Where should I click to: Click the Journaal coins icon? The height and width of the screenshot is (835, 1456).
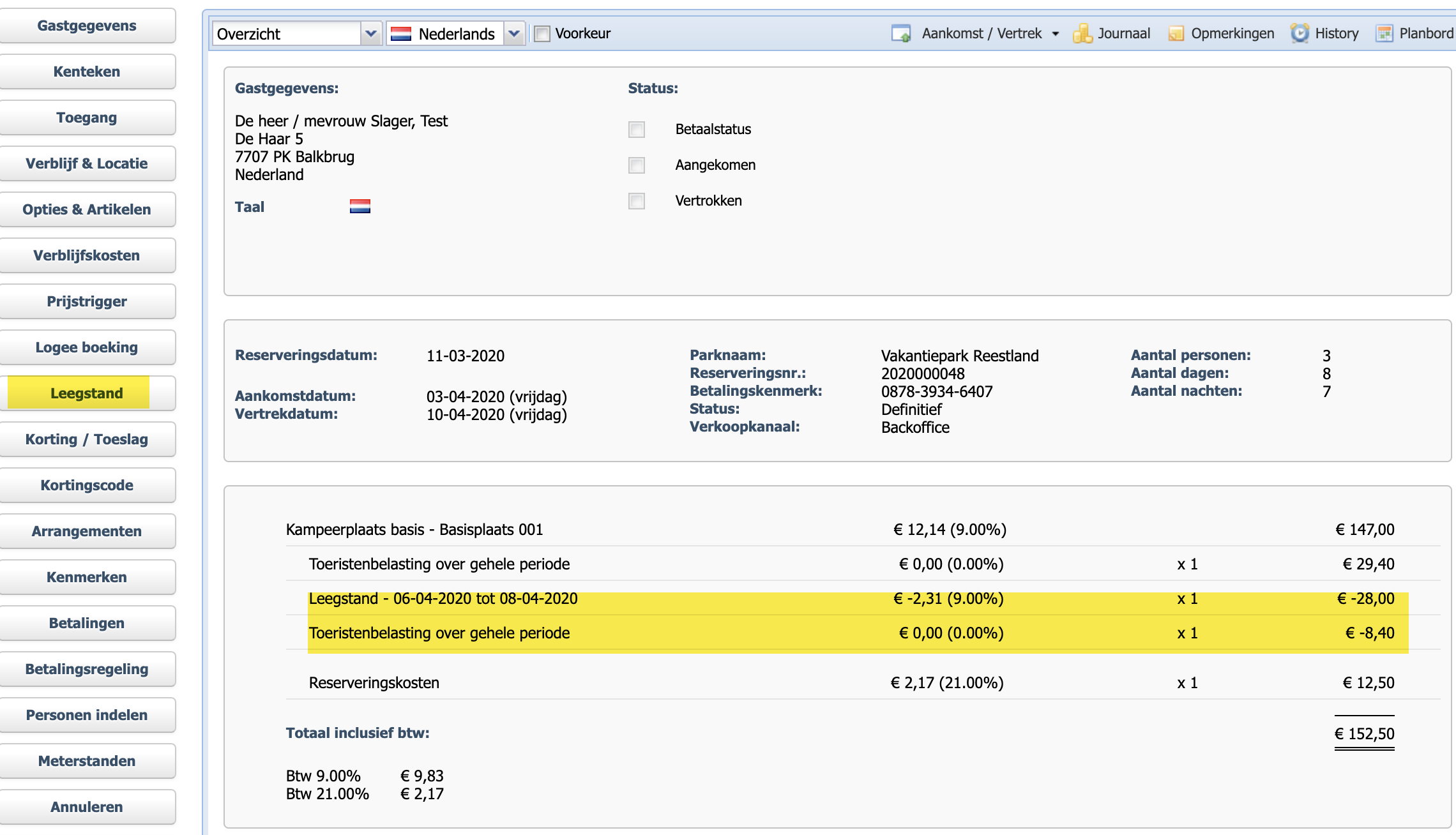point(1082,33)
